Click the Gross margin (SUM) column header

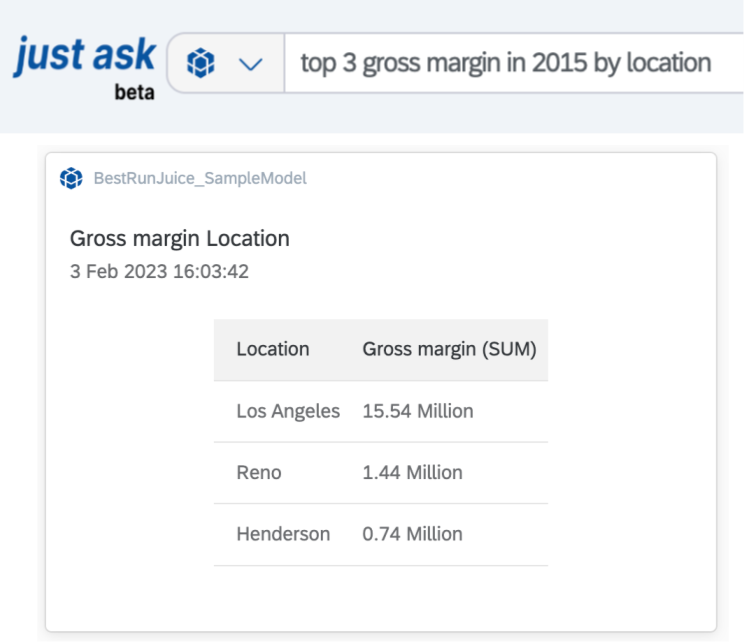[x=449, y=350]
